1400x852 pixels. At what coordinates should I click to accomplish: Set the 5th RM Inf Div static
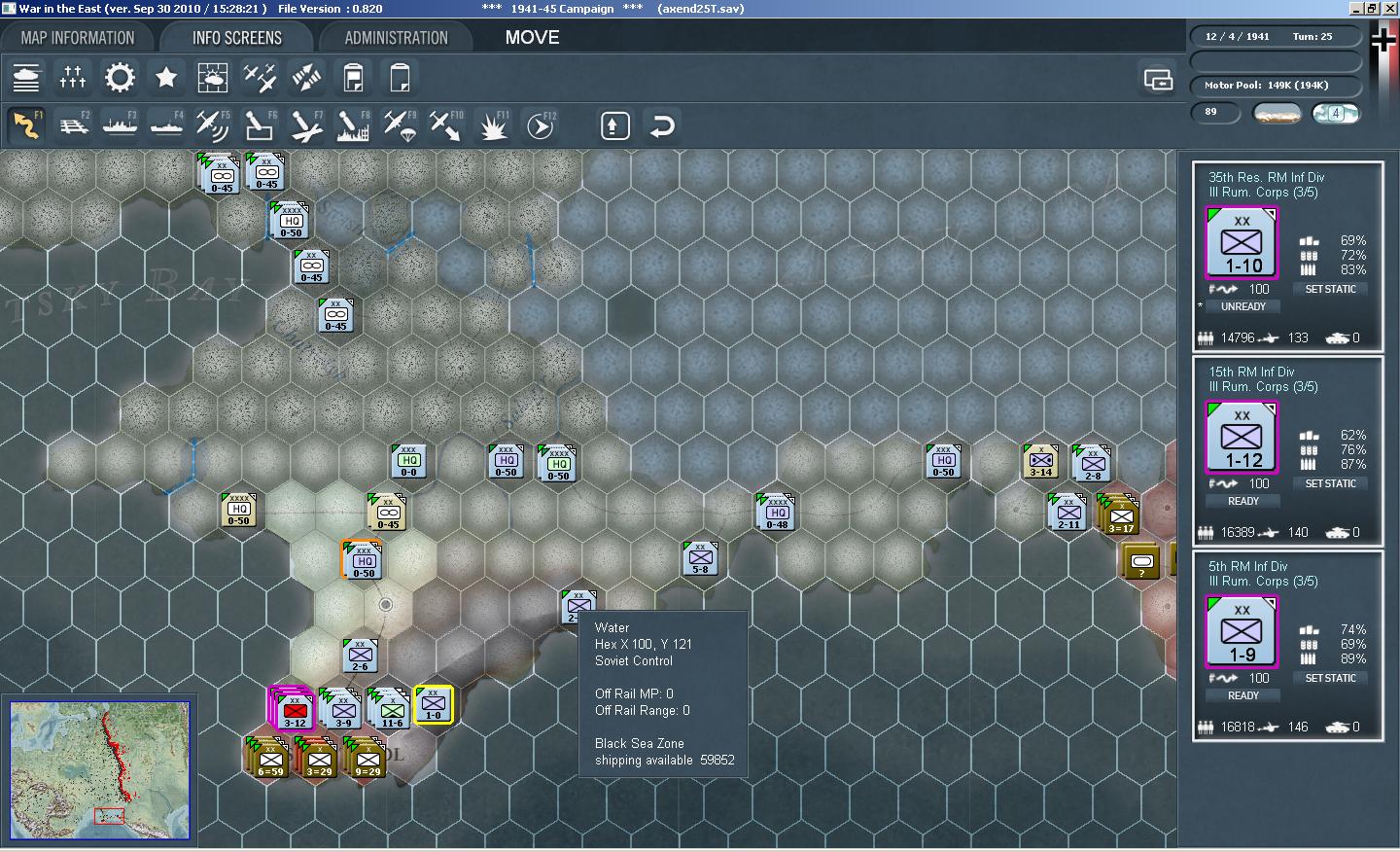coord(1330,678)
